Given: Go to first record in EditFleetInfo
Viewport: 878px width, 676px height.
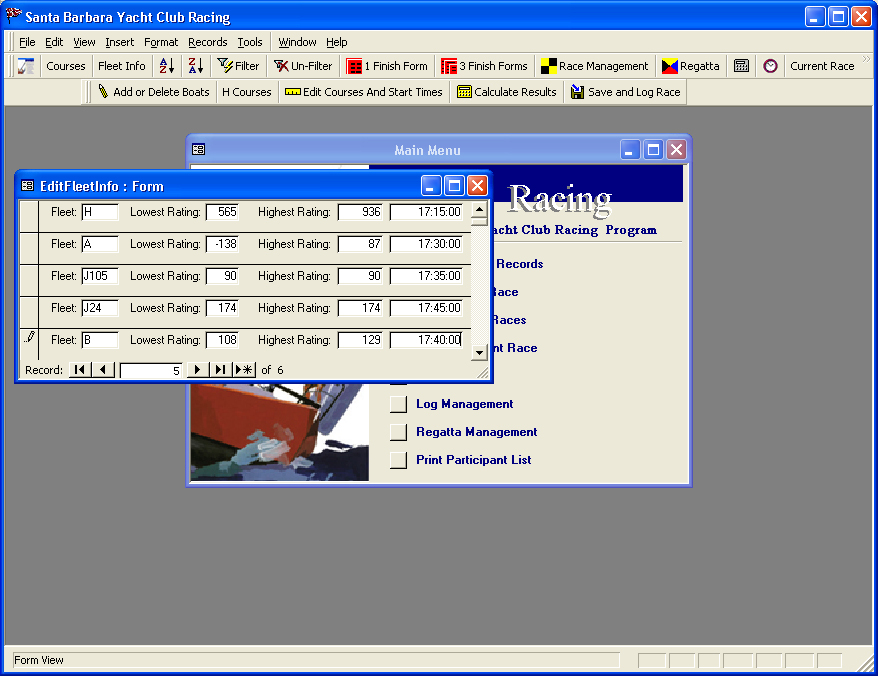Looking at the screenshot, I should [80, 370].
